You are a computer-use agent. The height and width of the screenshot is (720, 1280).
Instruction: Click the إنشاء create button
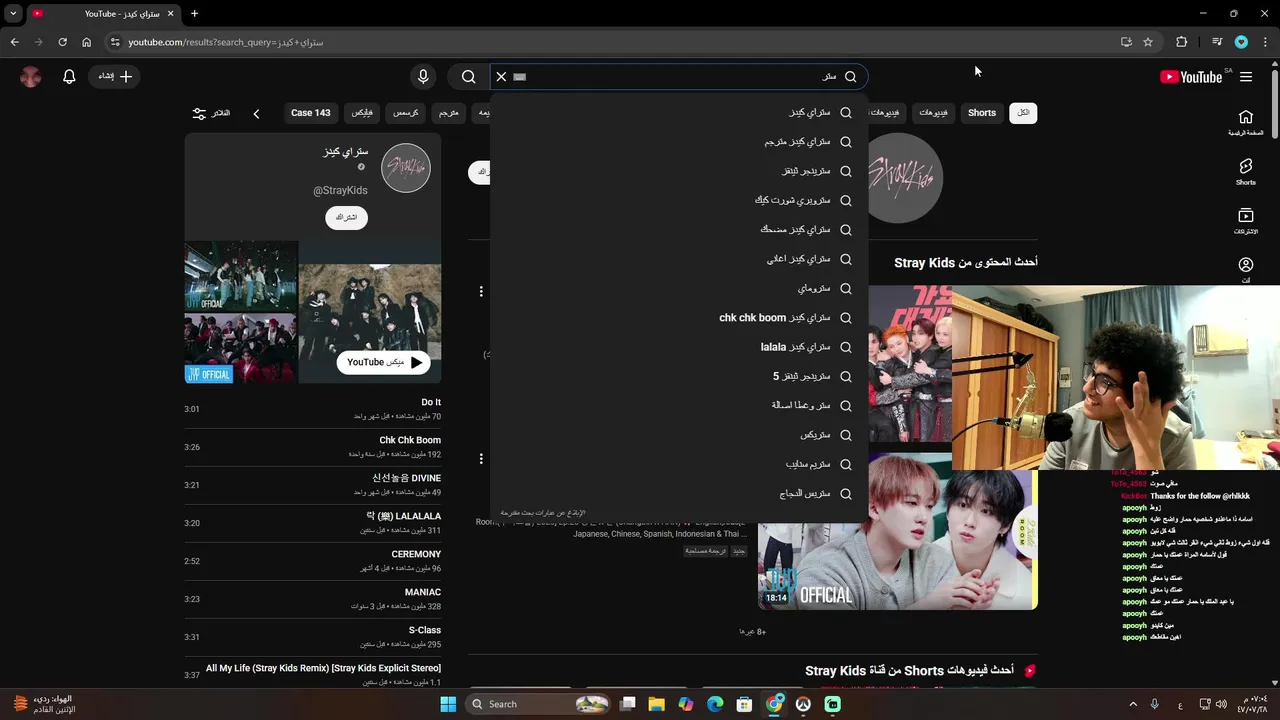pos(115,77)
